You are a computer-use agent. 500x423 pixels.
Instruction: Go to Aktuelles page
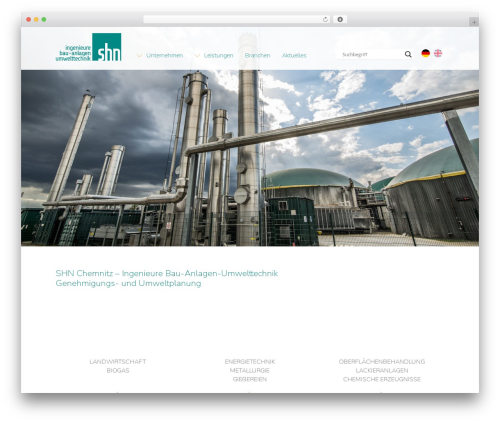click(294, 56)
